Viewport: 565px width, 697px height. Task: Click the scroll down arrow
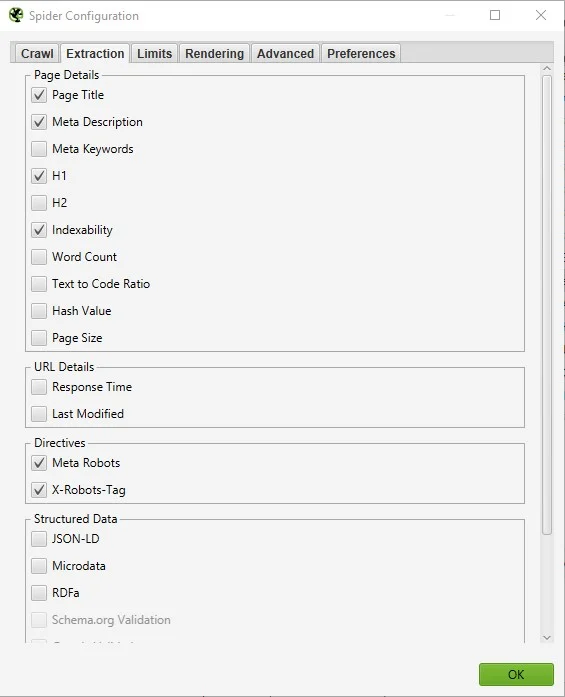547,637
